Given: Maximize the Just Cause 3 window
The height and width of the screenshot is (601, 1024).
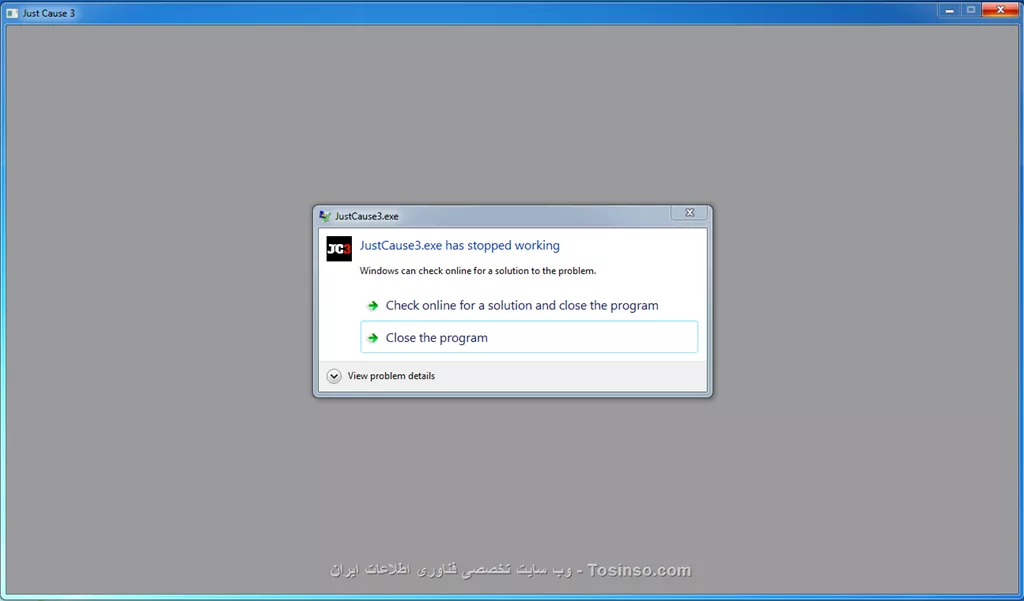Looking at the screenshot, I should [970, 10].
